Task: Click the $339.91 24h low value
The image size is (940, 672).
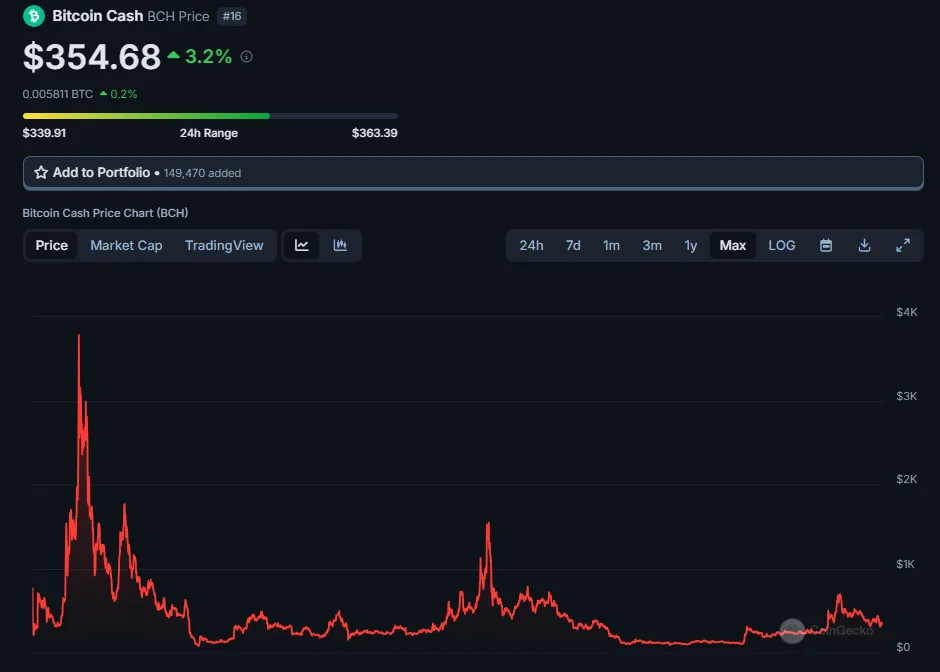Action: pos(44,133)
